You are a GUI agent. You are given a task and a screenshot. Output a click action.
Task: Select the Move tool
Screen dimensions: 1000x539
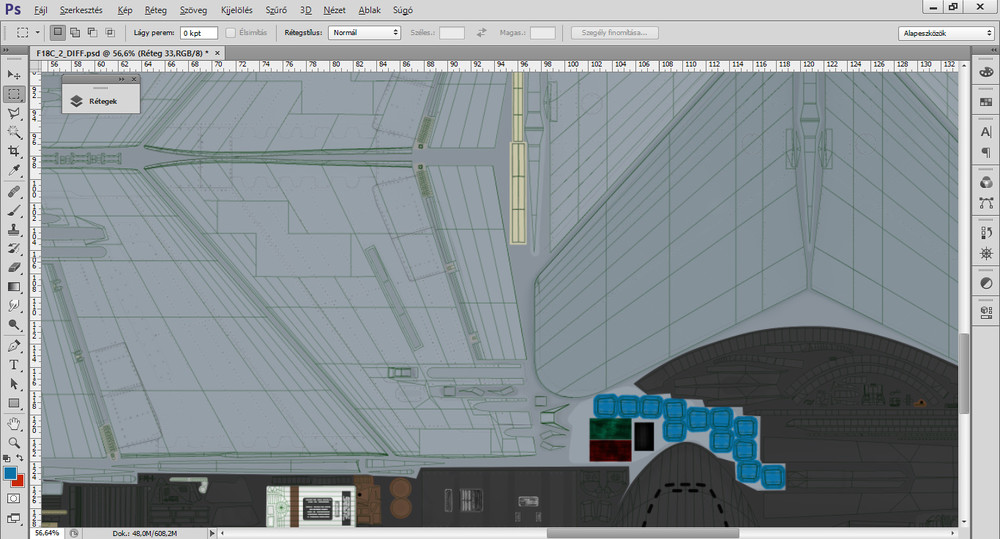coord(14,75)
